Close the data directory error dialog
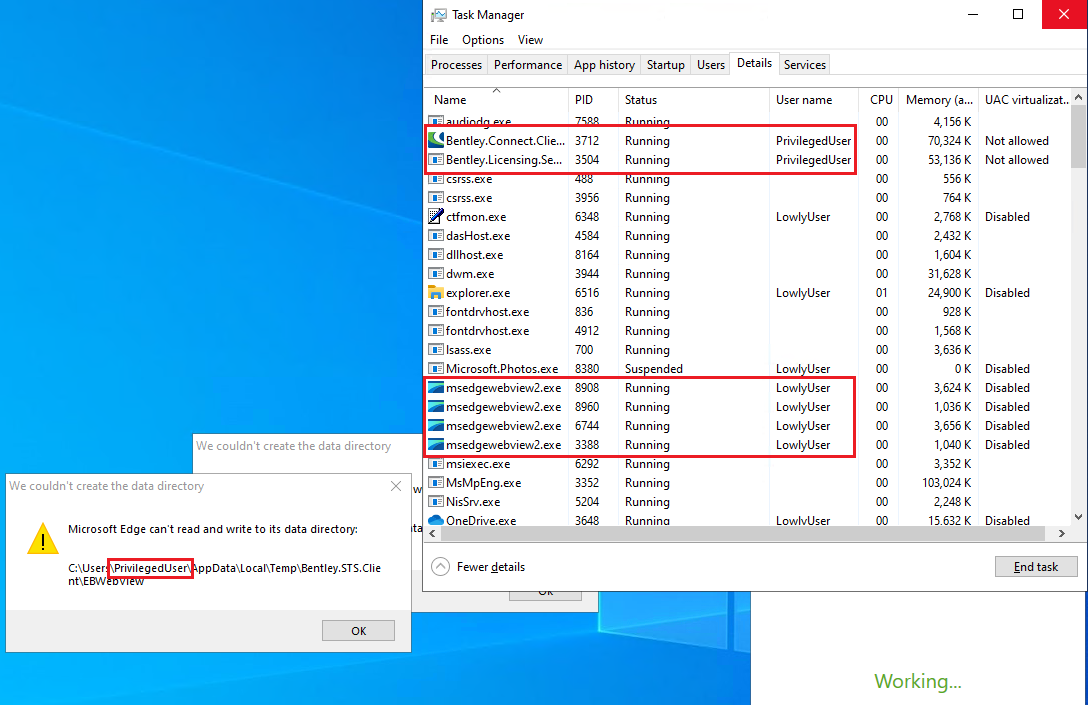Viewport: 1088px width, 705px height. (396, 486)
